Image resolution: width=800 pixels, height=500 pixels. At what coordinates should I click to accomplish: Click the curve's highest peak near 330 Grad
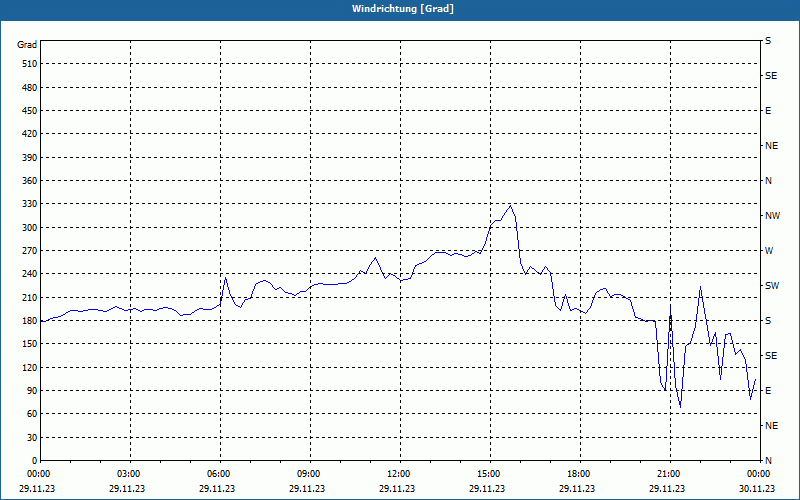point(510,206)
